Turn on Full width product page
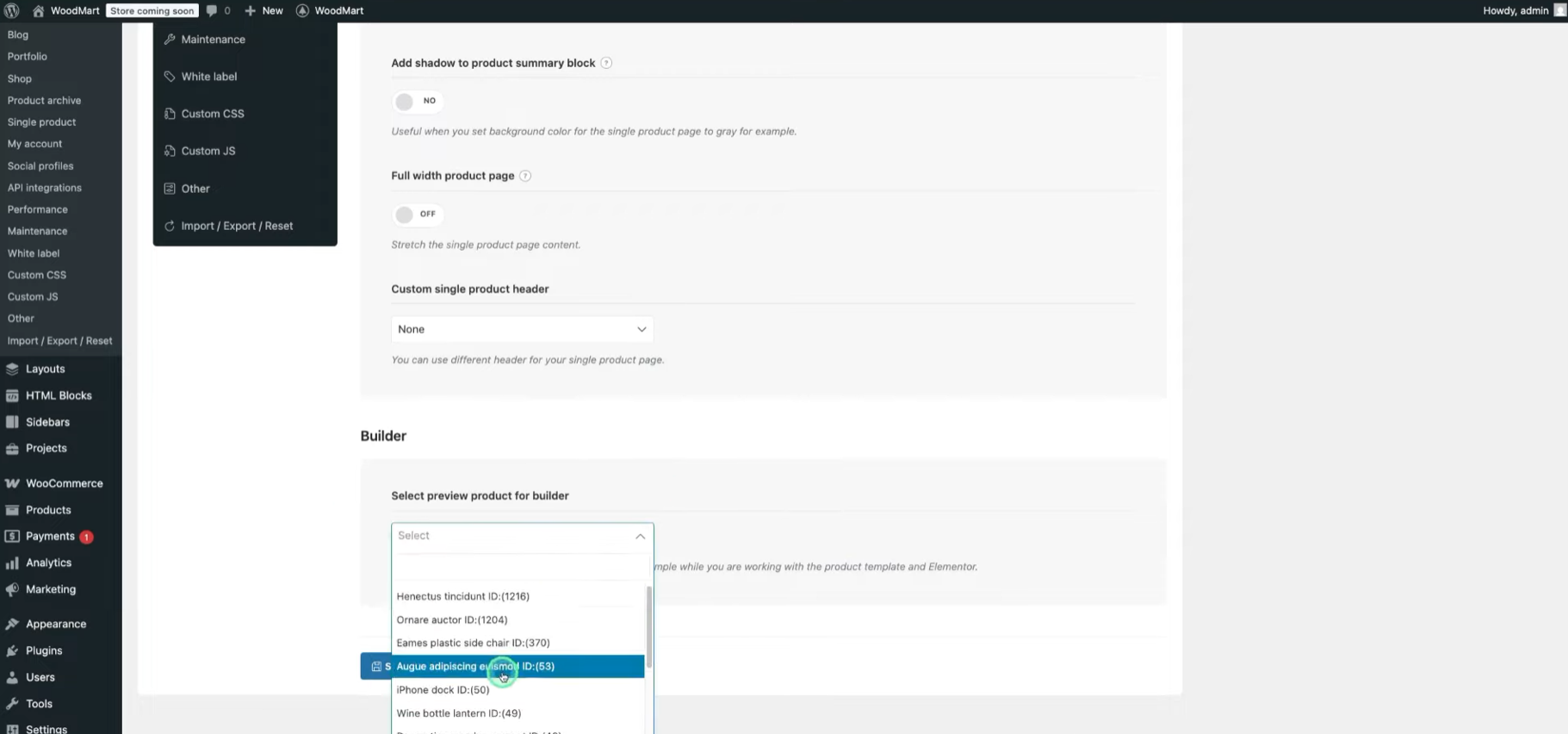The width and height of the screenshot is (1568, 734). click(418, 214)
